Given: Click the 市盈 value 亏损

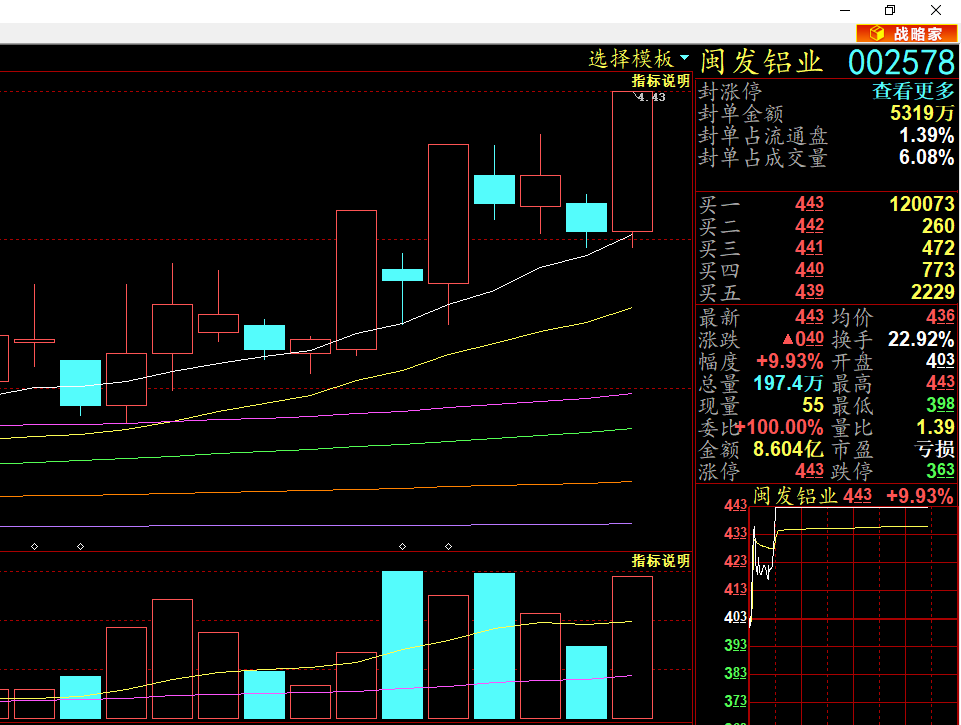Looking at the screenshot, I should tap(935, 449).
